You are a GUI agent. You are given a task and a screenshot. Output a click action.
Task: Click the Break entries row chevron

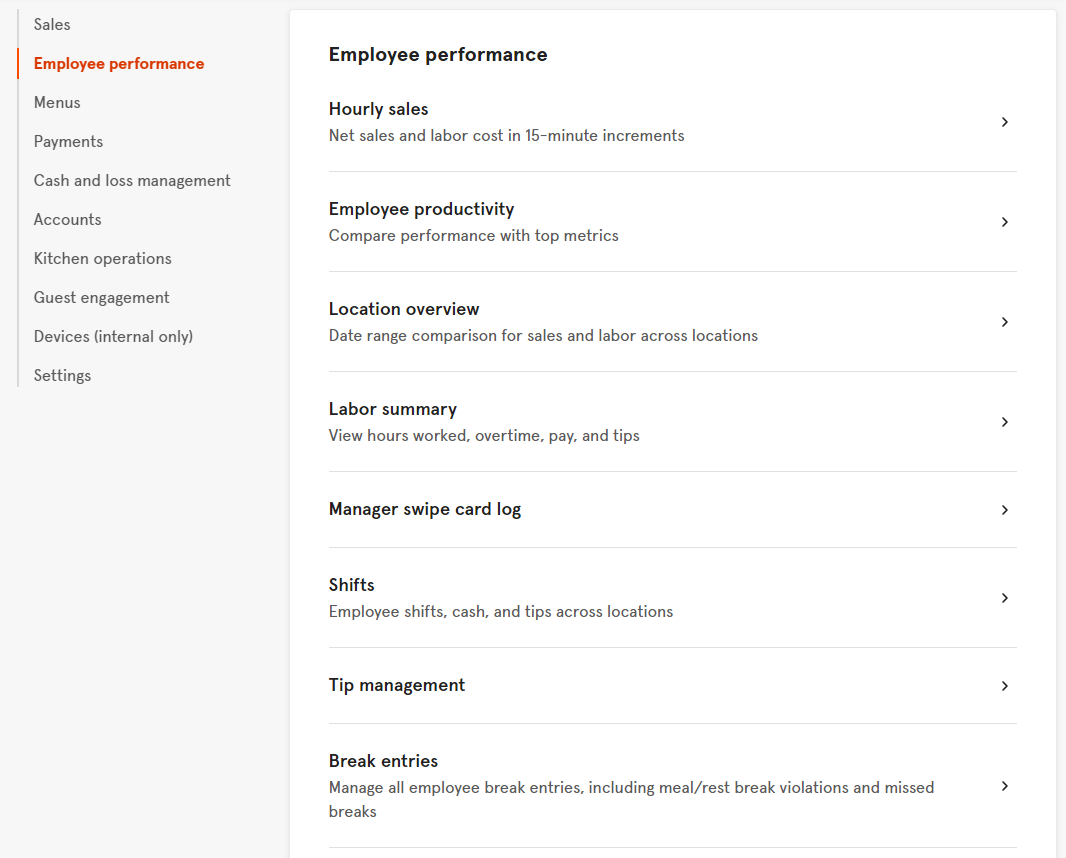click(1004, 786)
